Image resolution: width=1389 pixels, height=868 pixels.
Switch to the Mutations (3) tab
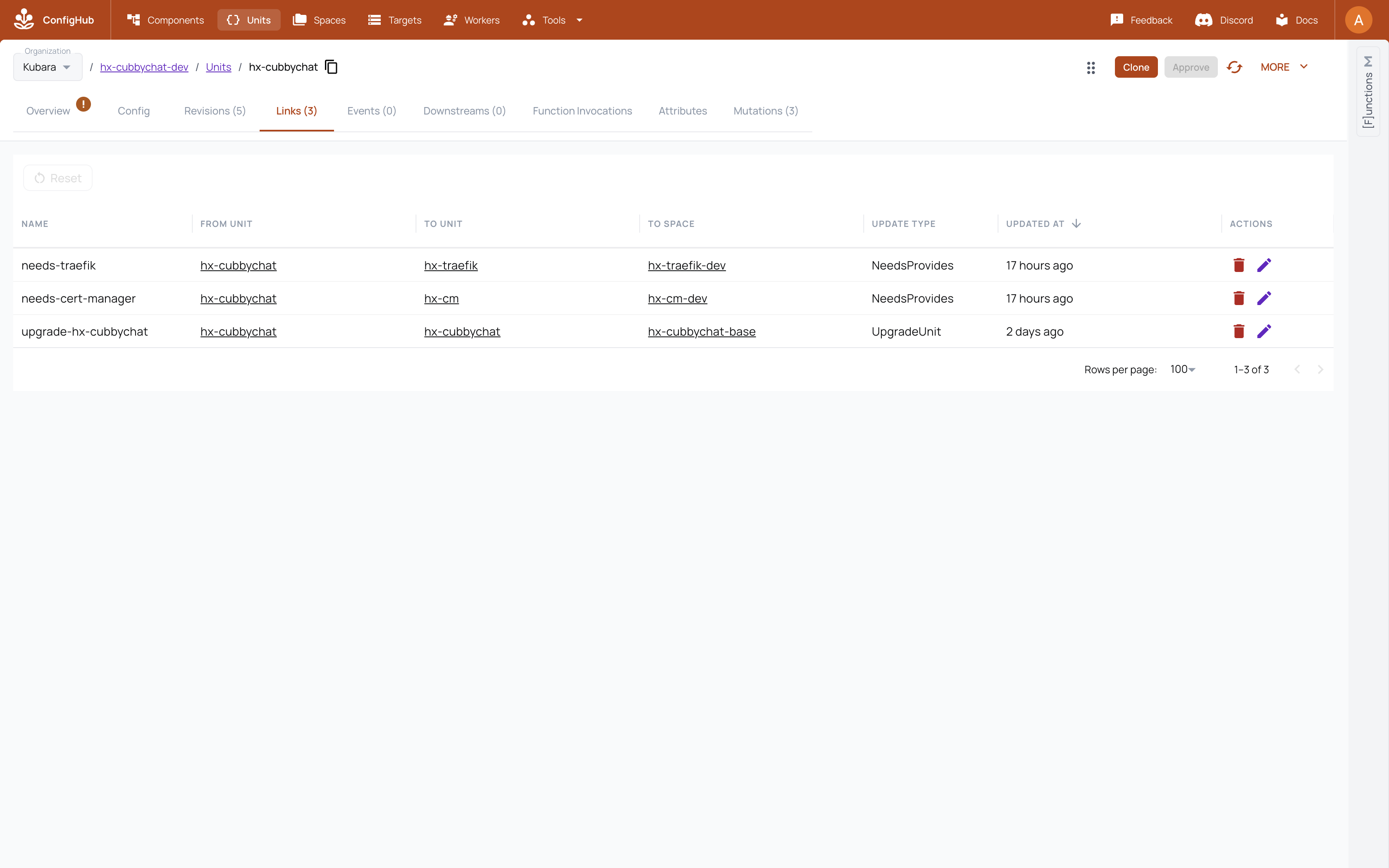pos(766,111)
